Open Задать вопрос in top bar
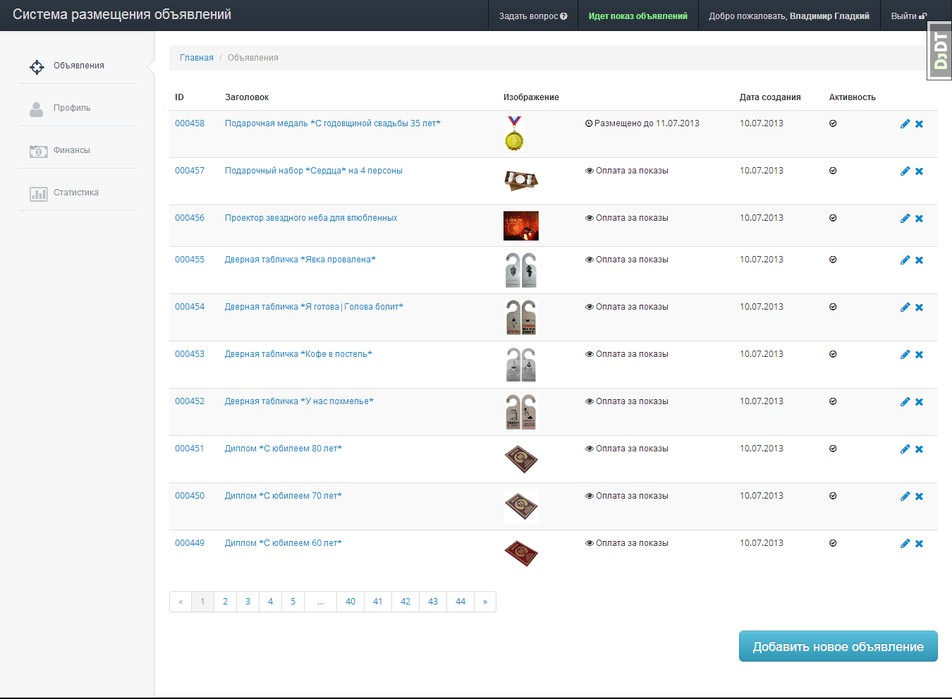Image resolution: width=952 pixels, height=699 pixels. point(533,16)
